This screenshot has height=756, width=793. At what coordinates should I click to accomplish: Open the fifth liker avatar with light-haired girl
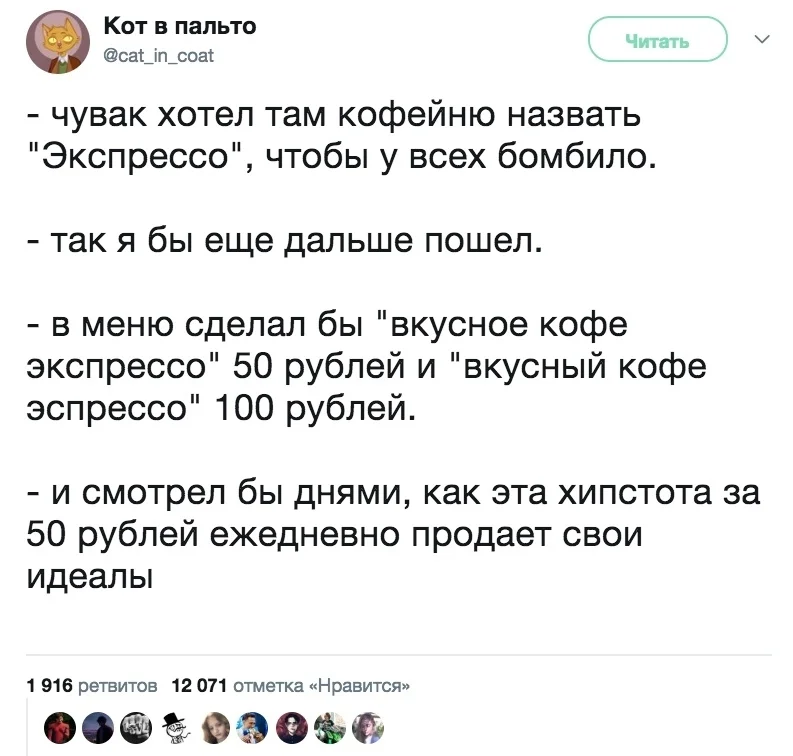pyautogui.click(x=216, y=727)
